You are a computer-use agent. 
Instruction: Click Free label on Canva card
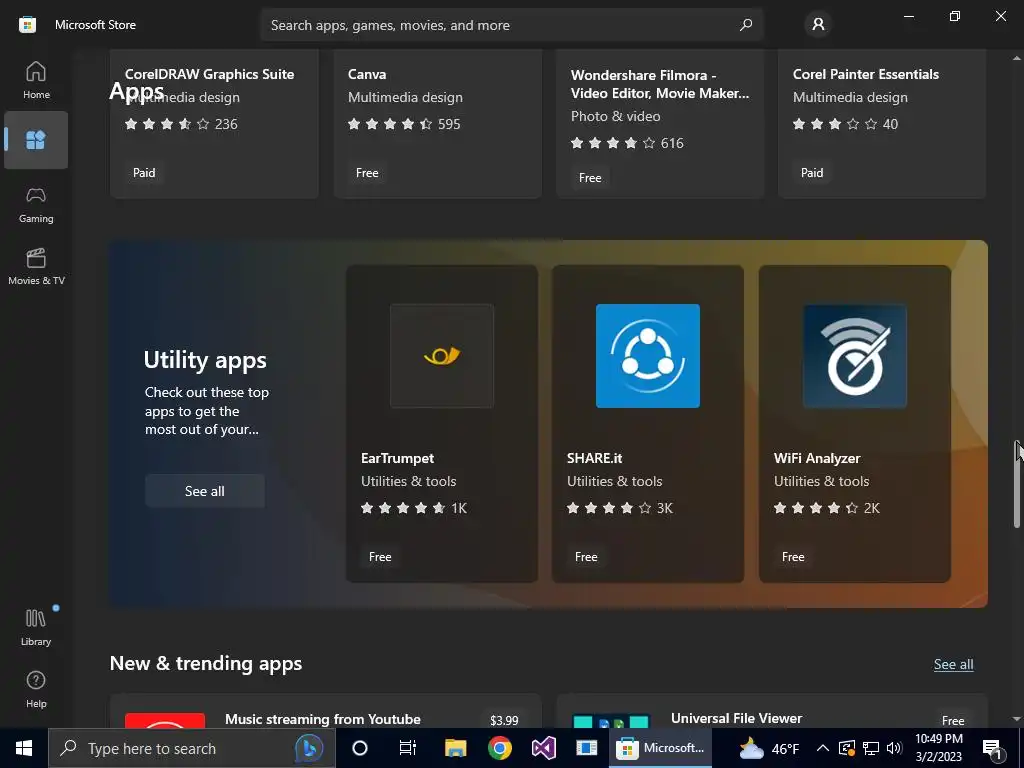pos(367,173)
